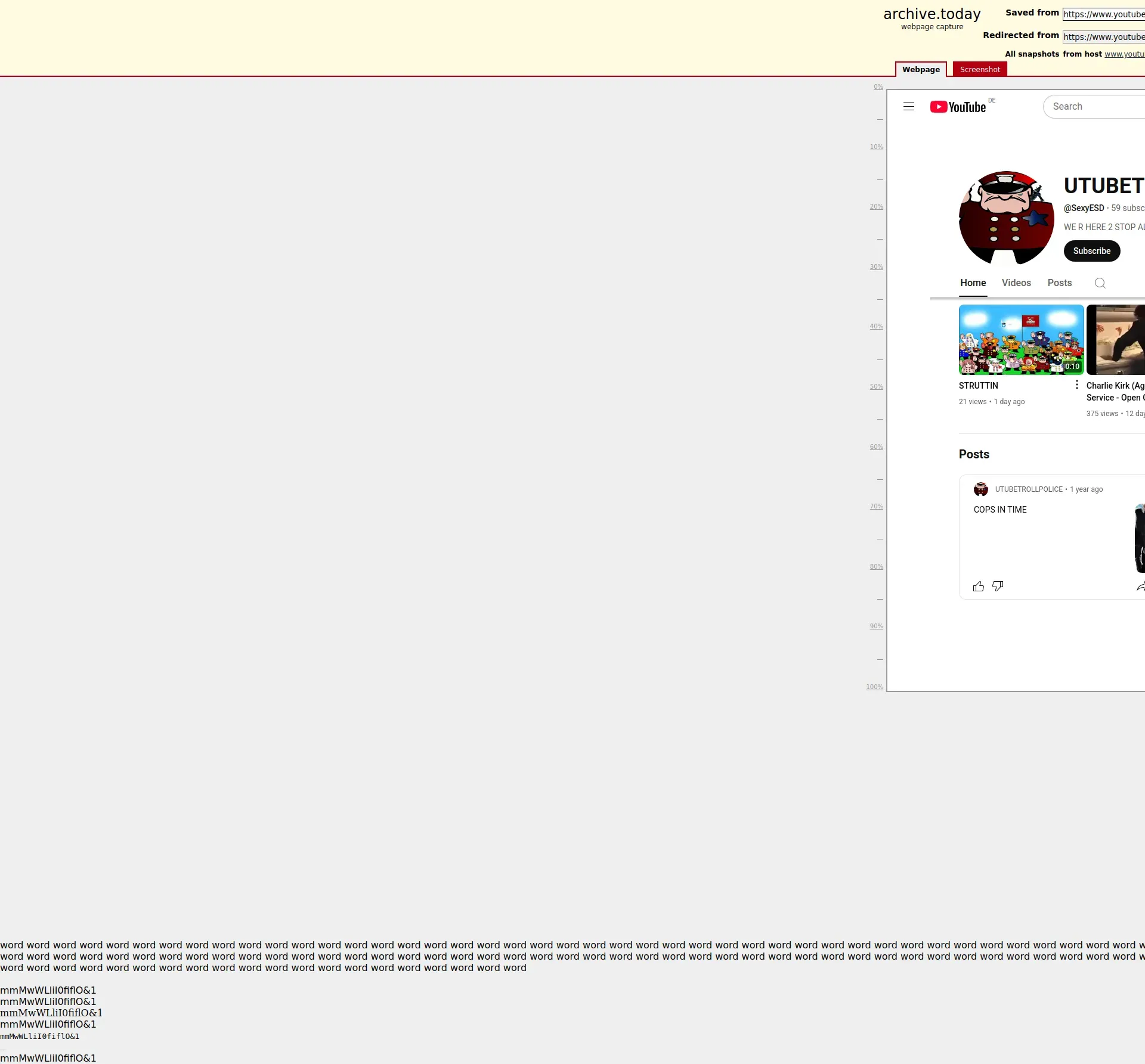Jump to the 50% page marker

coord(876,387)
